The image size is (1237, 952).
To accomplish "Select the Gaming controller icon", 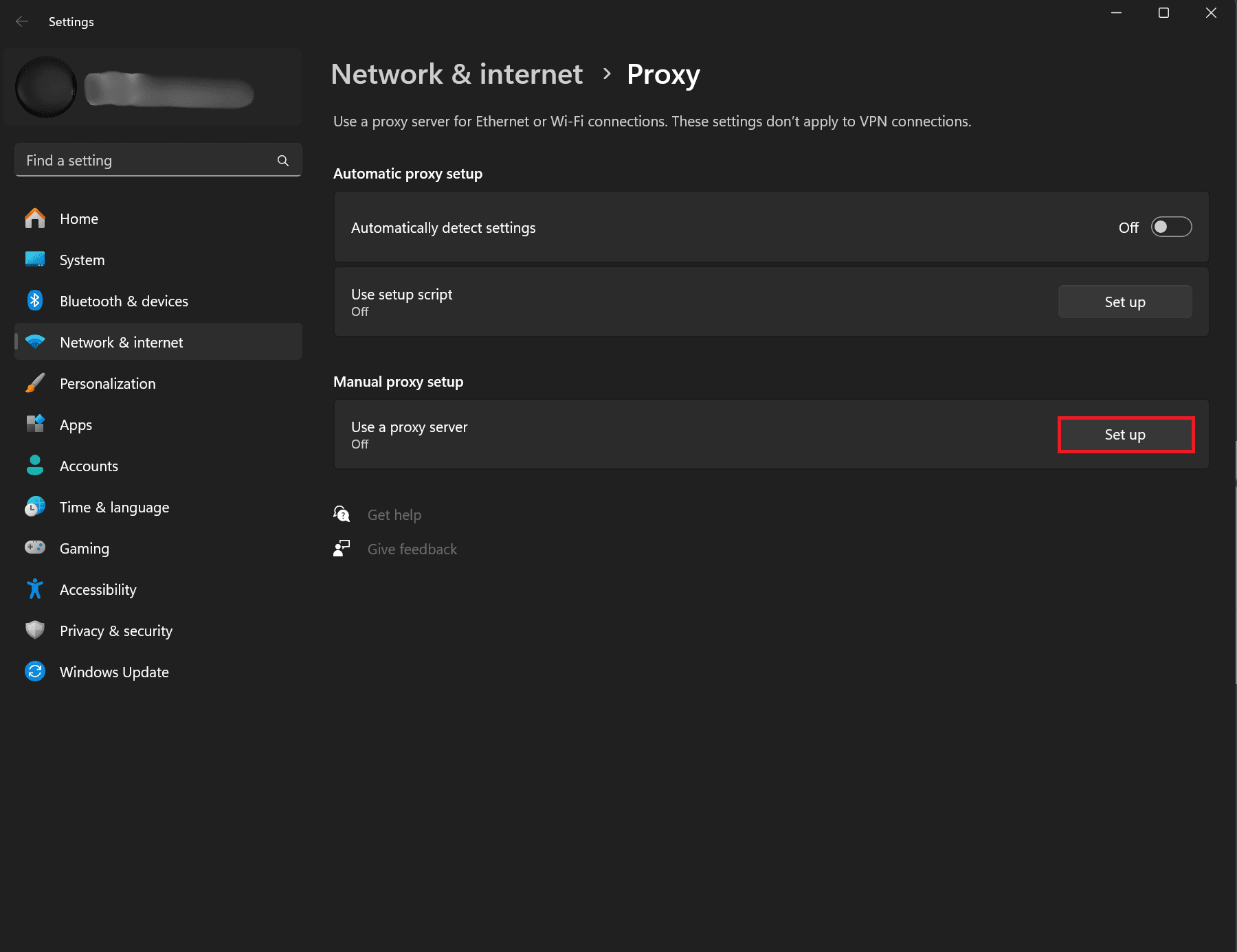I will (x=34, y=547).
